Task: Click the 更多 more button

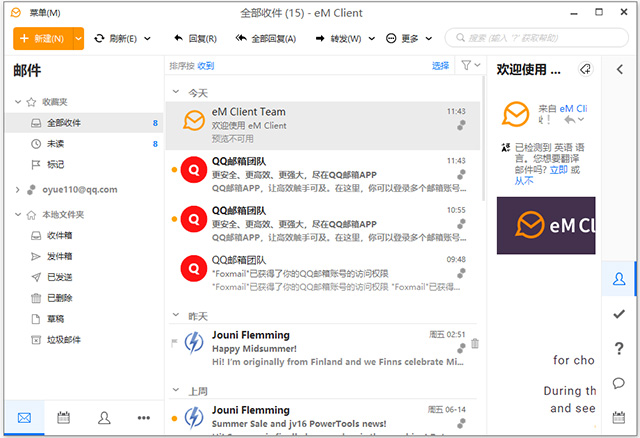Action: coord(402,38)
